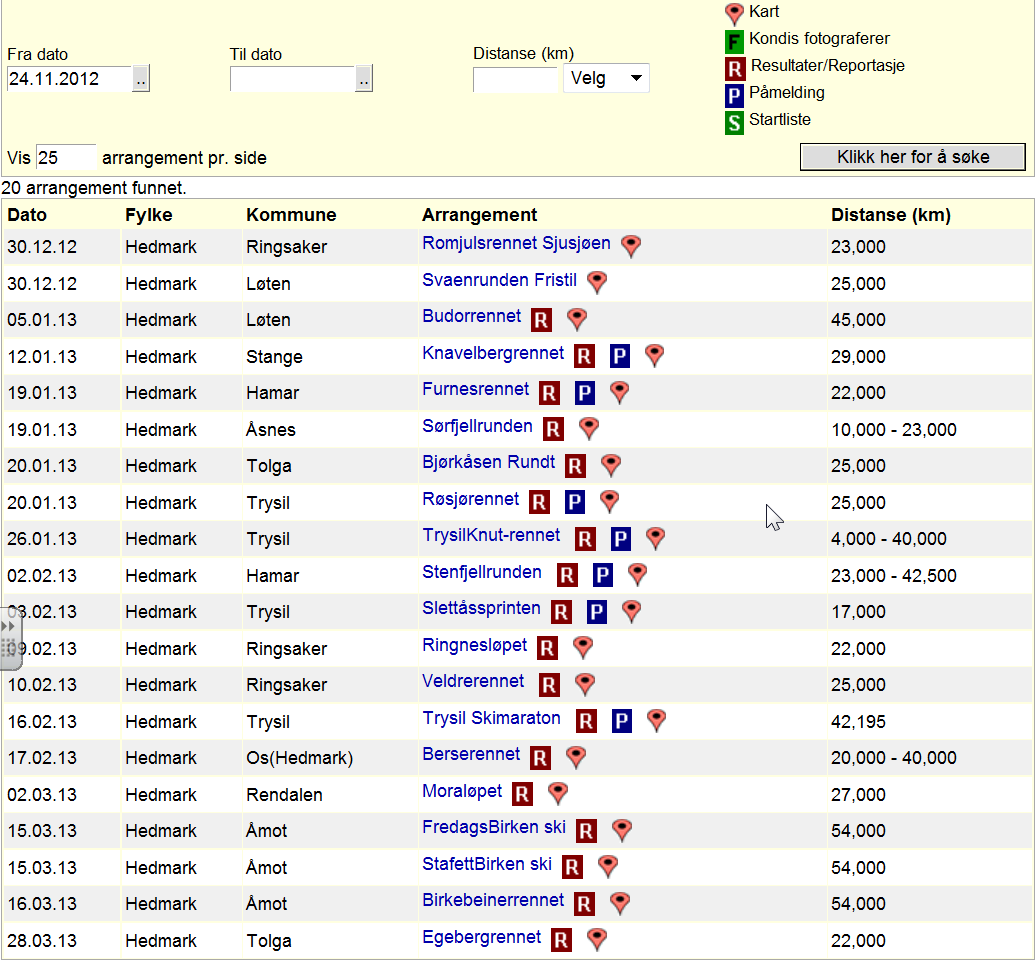The image size is (1036, 961).
Task: View Budorrennet results R icon
Action: 542,320
